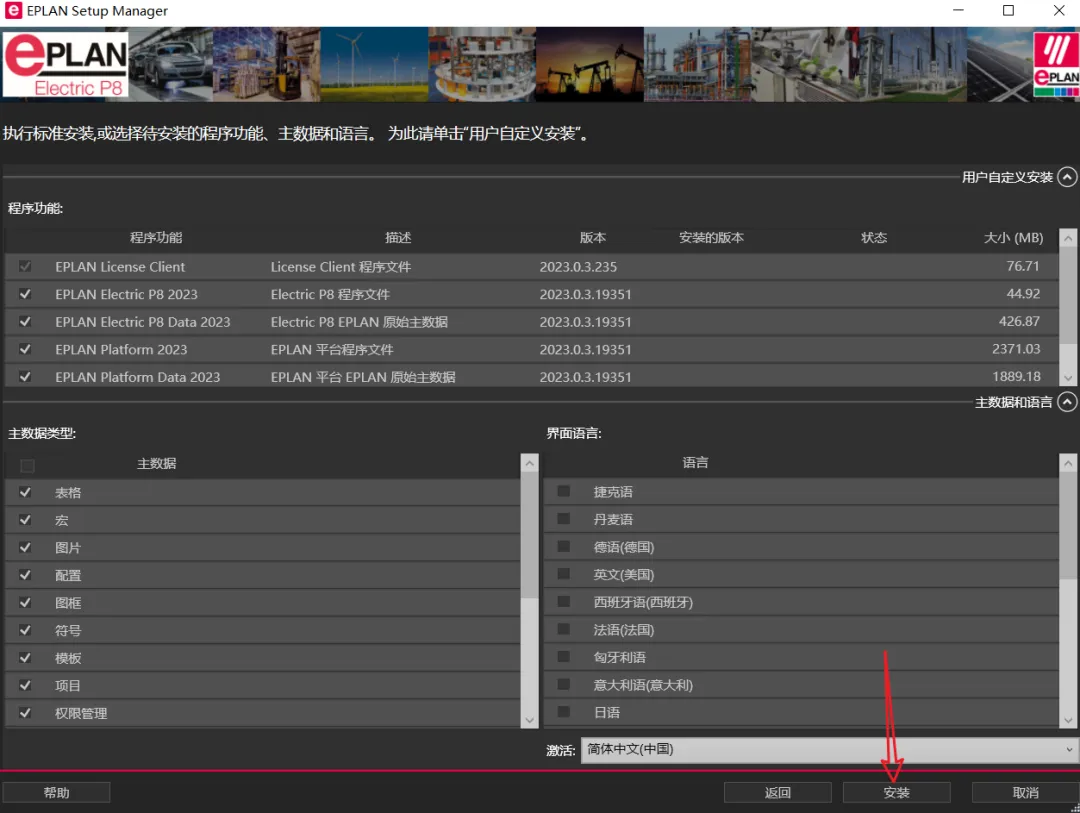Enable the 丹麦语 language checkbox
Image resolution: width=1080 pixels, height=813 pixels.
[x=563, y=519]
